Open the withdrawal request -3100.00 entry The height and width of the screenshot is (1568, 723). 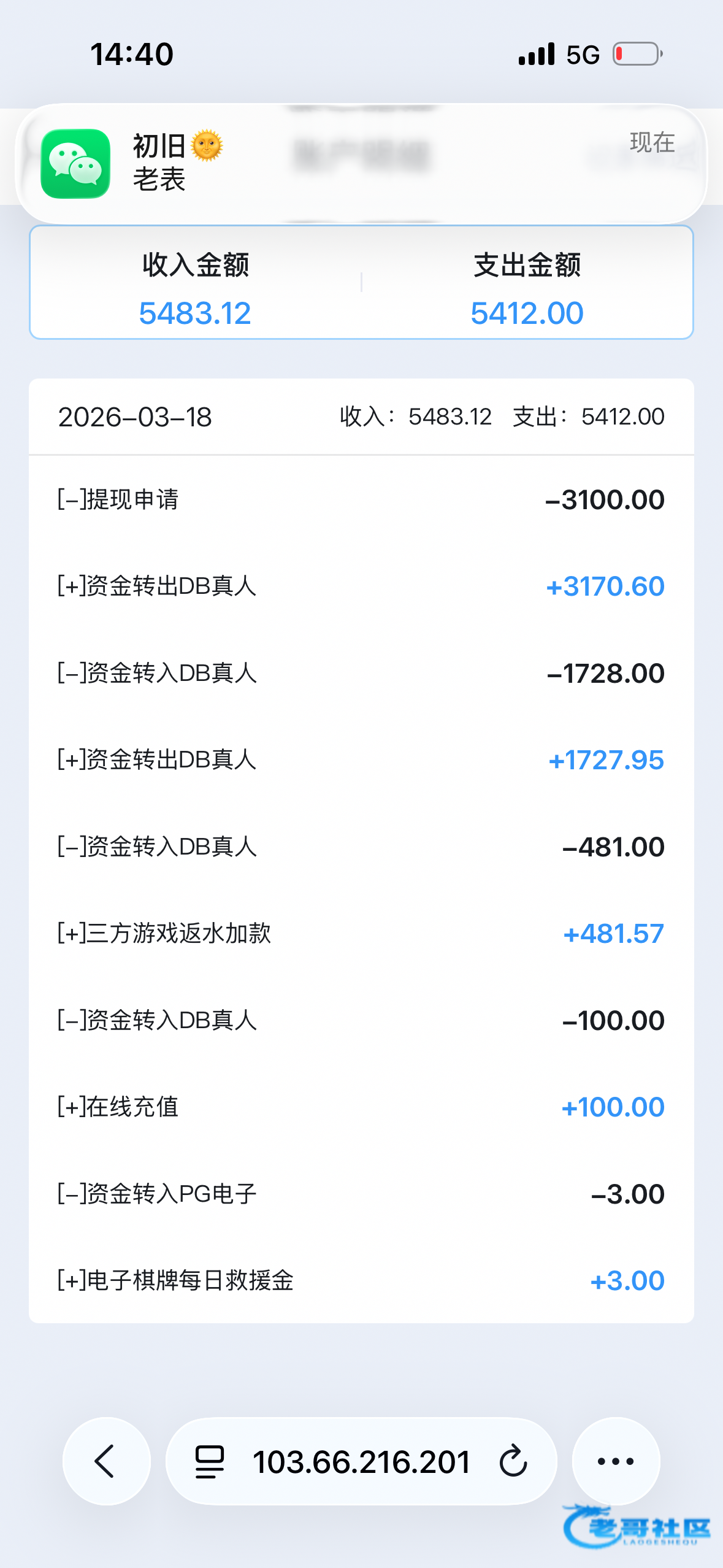[x=361, y=499]
